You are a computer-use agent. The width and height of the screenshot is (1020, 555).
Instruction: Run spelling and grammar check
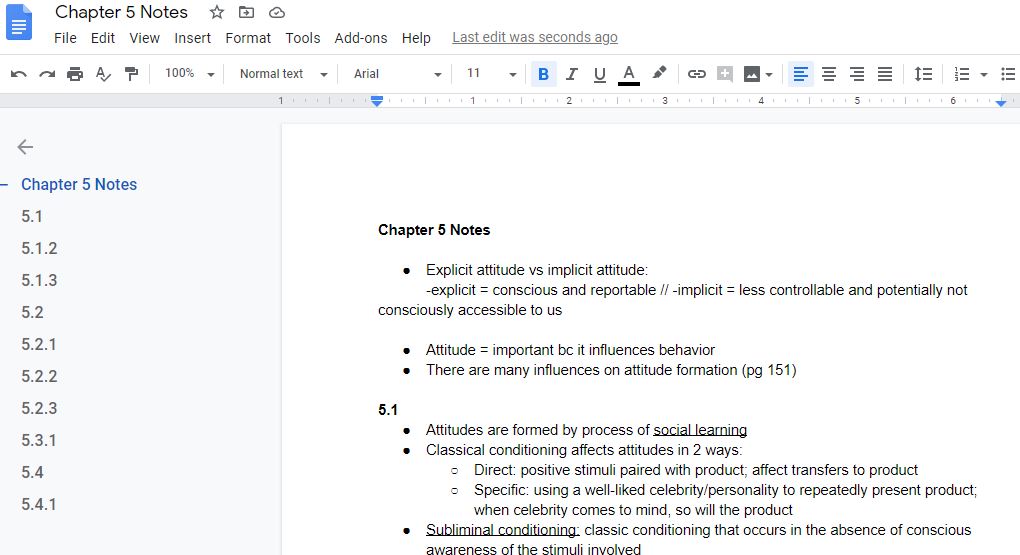[x=103, y=74]
